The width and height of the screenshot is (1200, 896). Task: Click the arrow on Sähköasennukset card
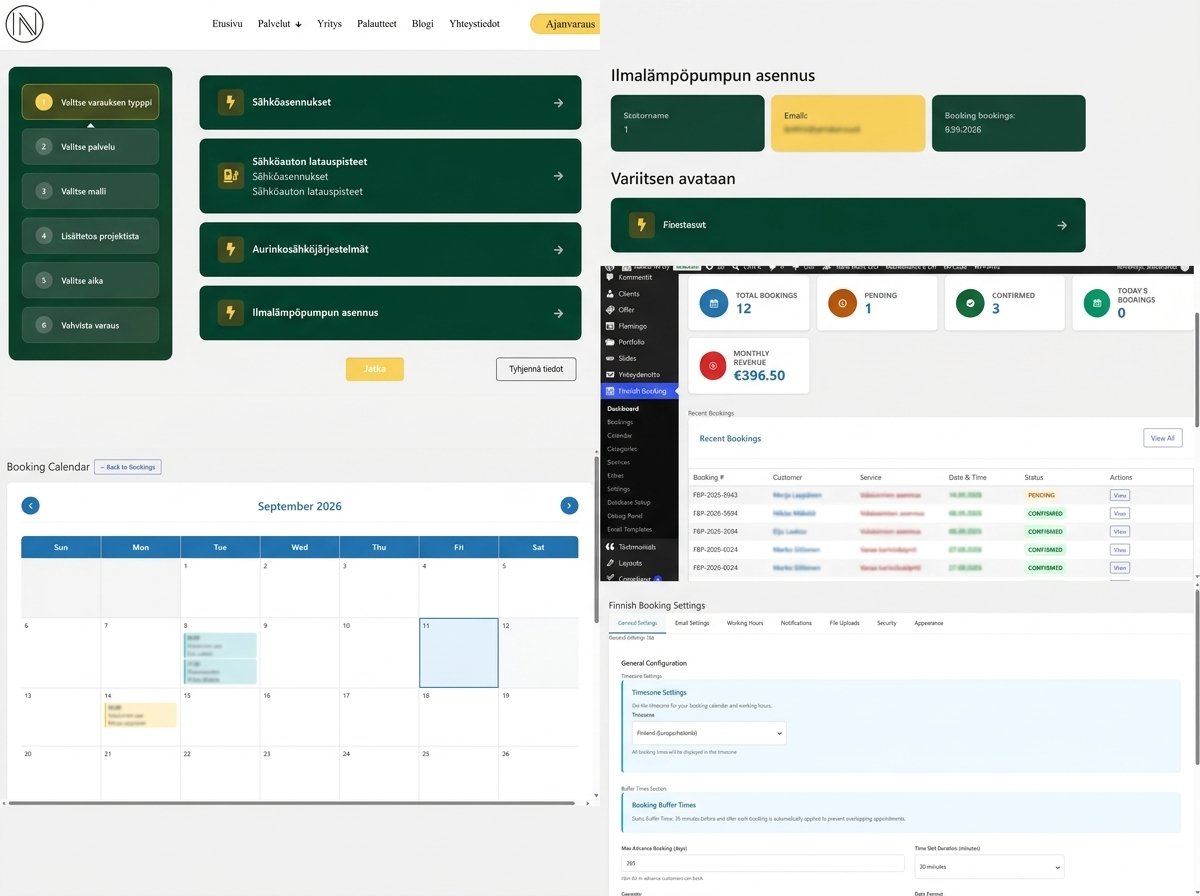coord(558,103)
